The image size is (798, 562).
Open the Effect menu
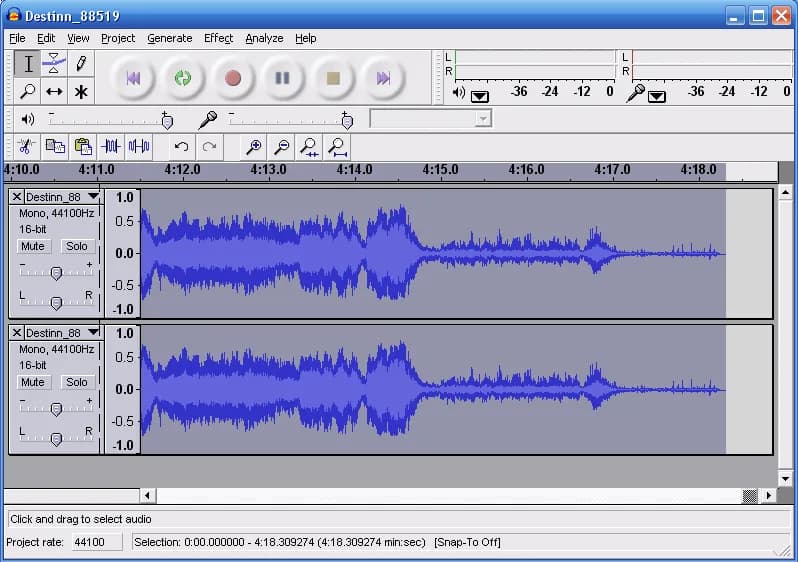click(218, 38)
